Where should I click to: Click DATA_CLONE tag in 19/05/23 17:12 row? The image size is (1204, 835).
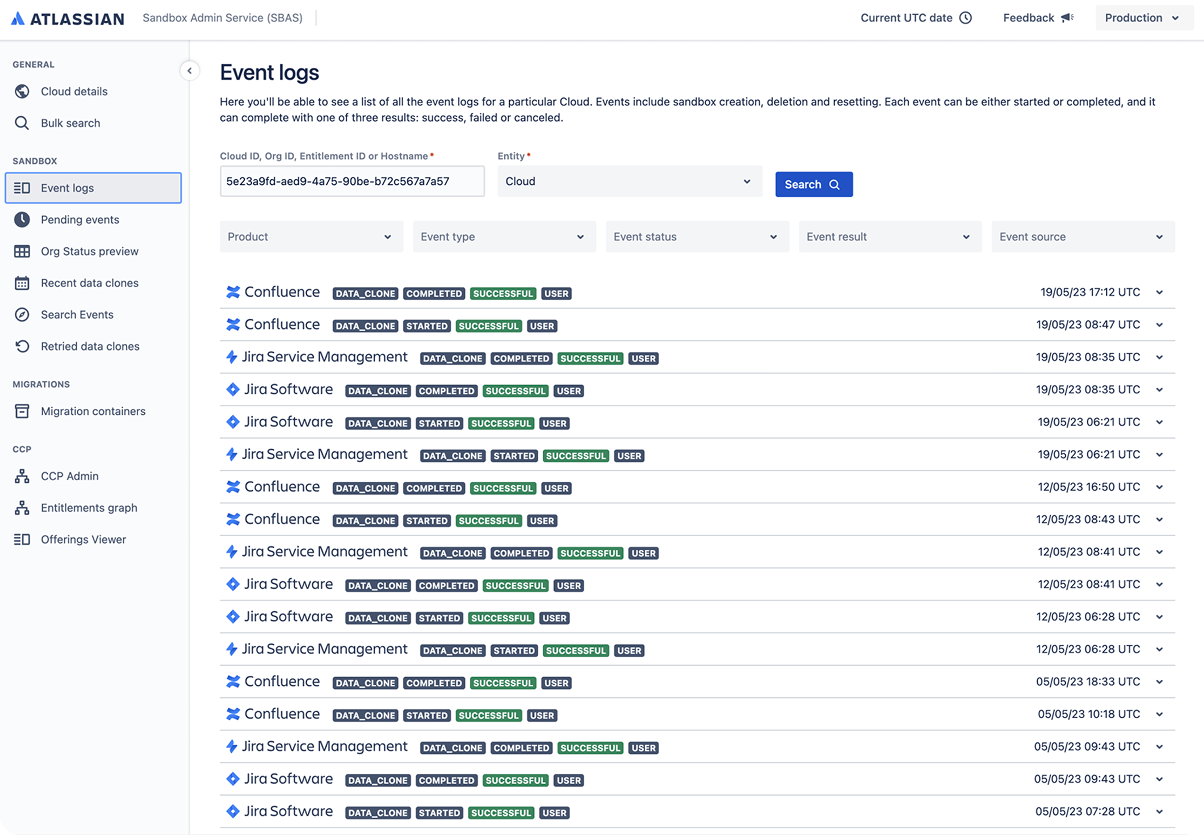[365, 294]
